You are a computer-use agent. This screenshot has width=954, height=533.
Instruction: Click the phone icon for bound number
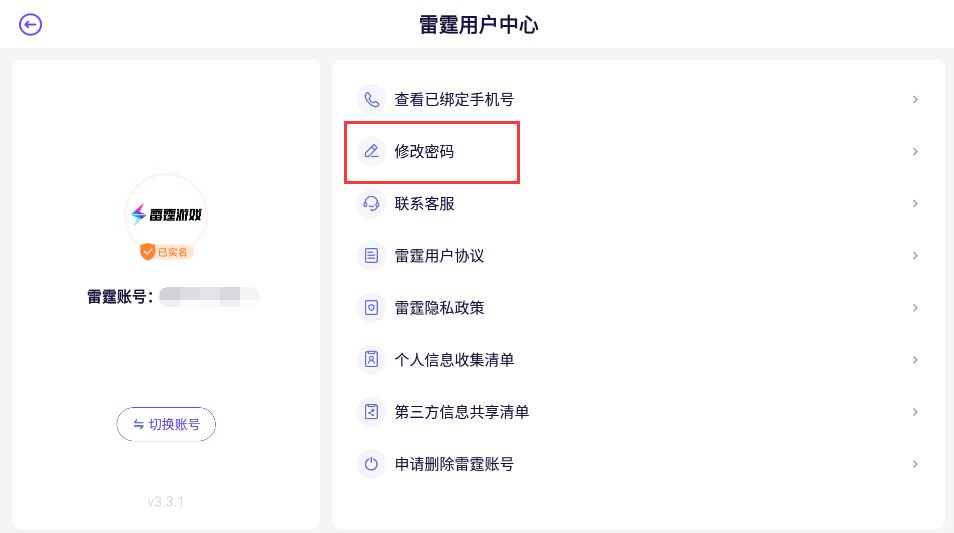(371, 100)
